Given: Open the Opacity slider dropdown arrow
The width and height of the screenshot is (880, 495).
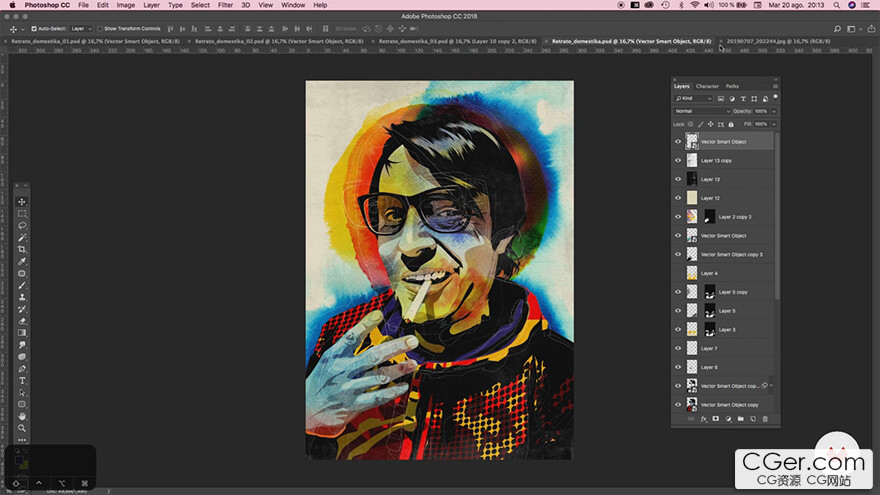Looking at the screenshot, I should 774,111.
